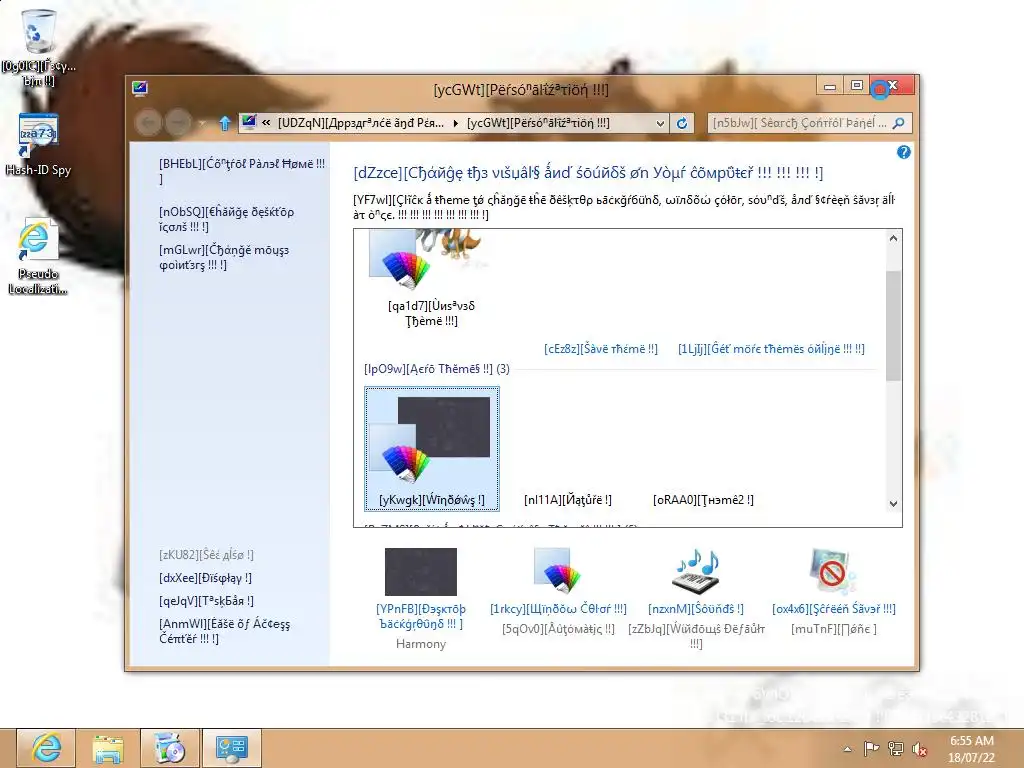The height and width of the screenshot is (768, 1024).
Task: Click the theme list scrollbar thumb
Action: [x=893, y=325]
